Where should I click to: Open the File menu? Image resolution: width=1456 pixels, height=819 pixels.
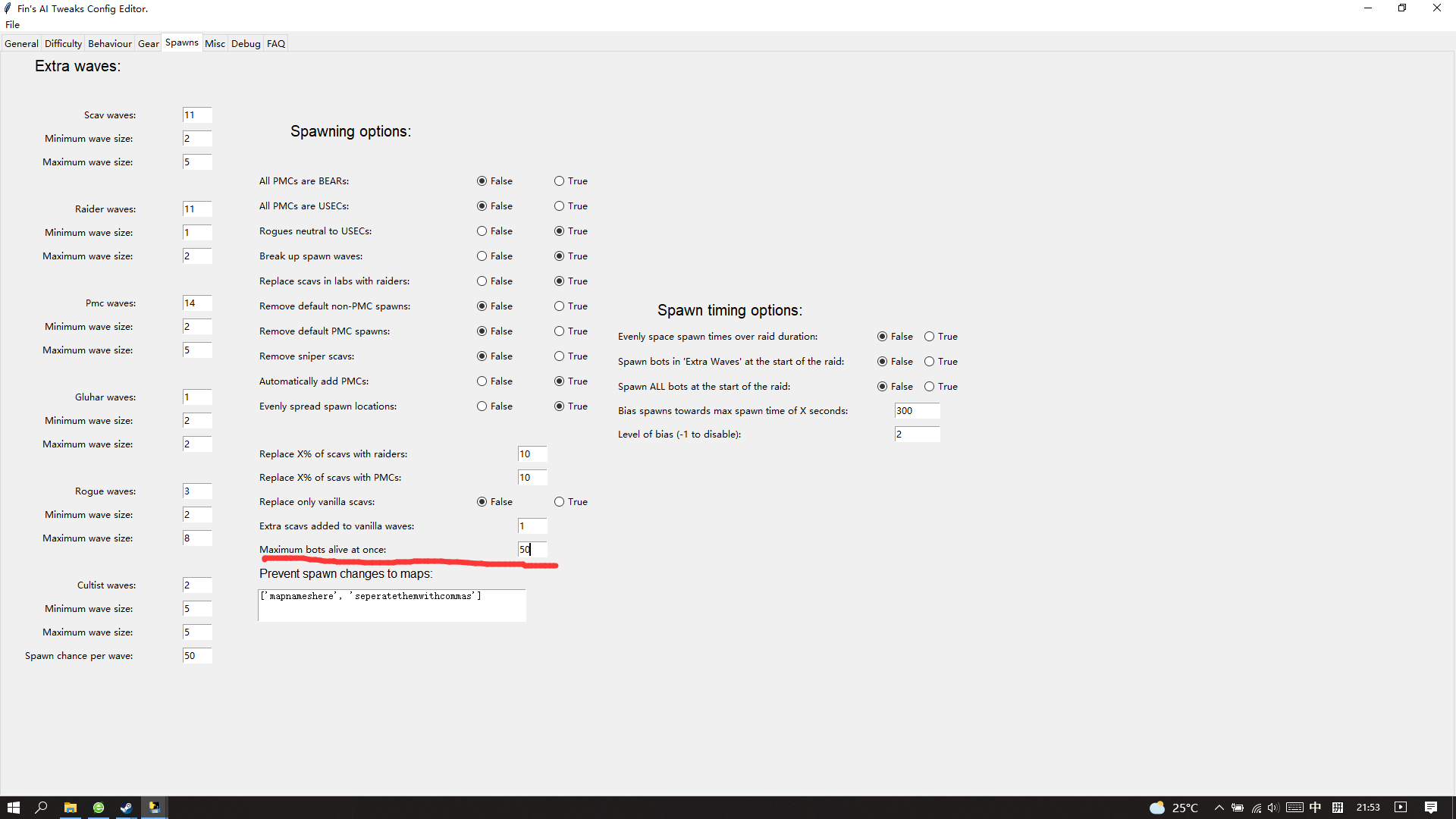point(12,24)
